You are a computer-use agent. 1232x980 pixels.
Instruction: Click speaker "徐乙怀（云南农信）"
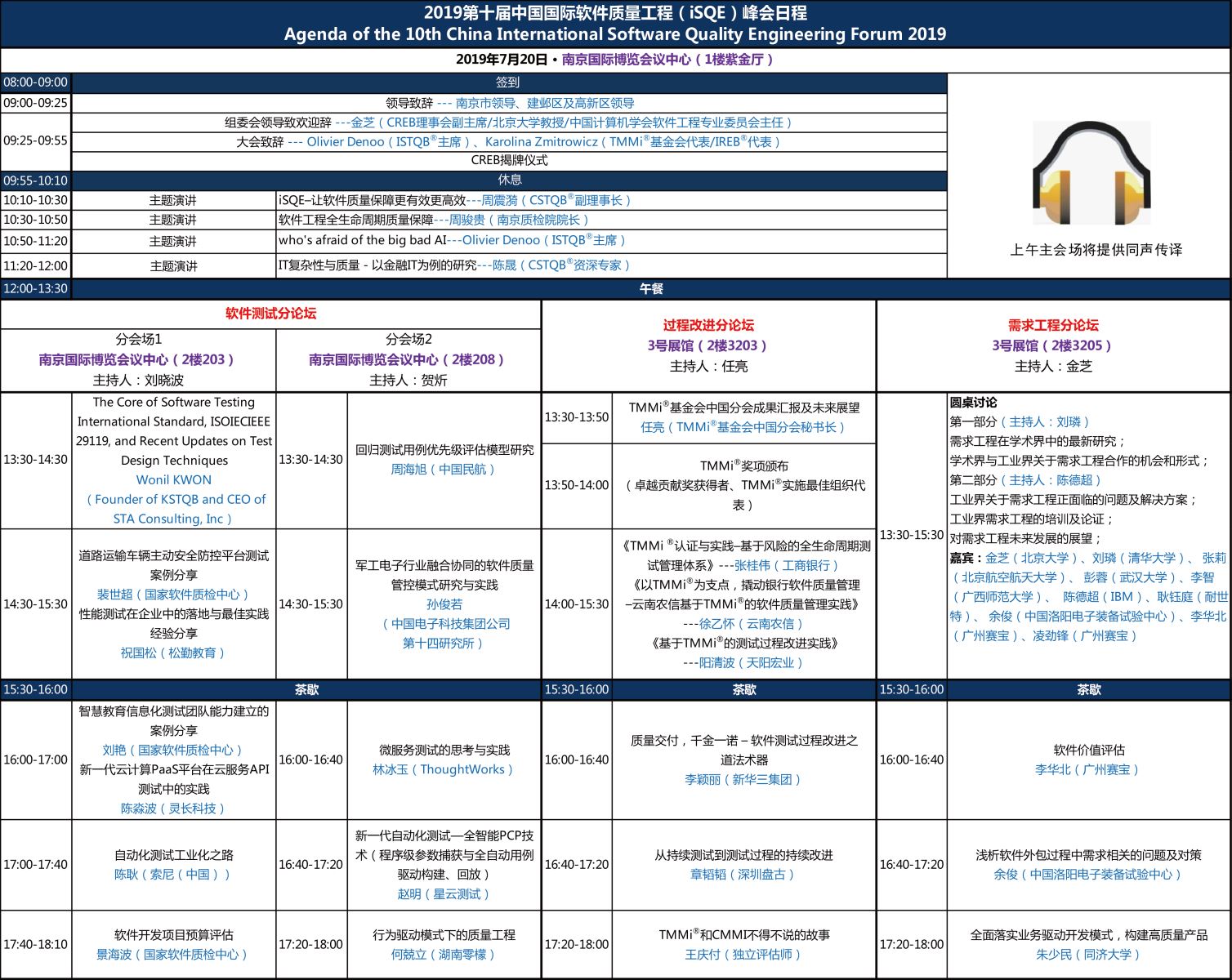[752, 624]
